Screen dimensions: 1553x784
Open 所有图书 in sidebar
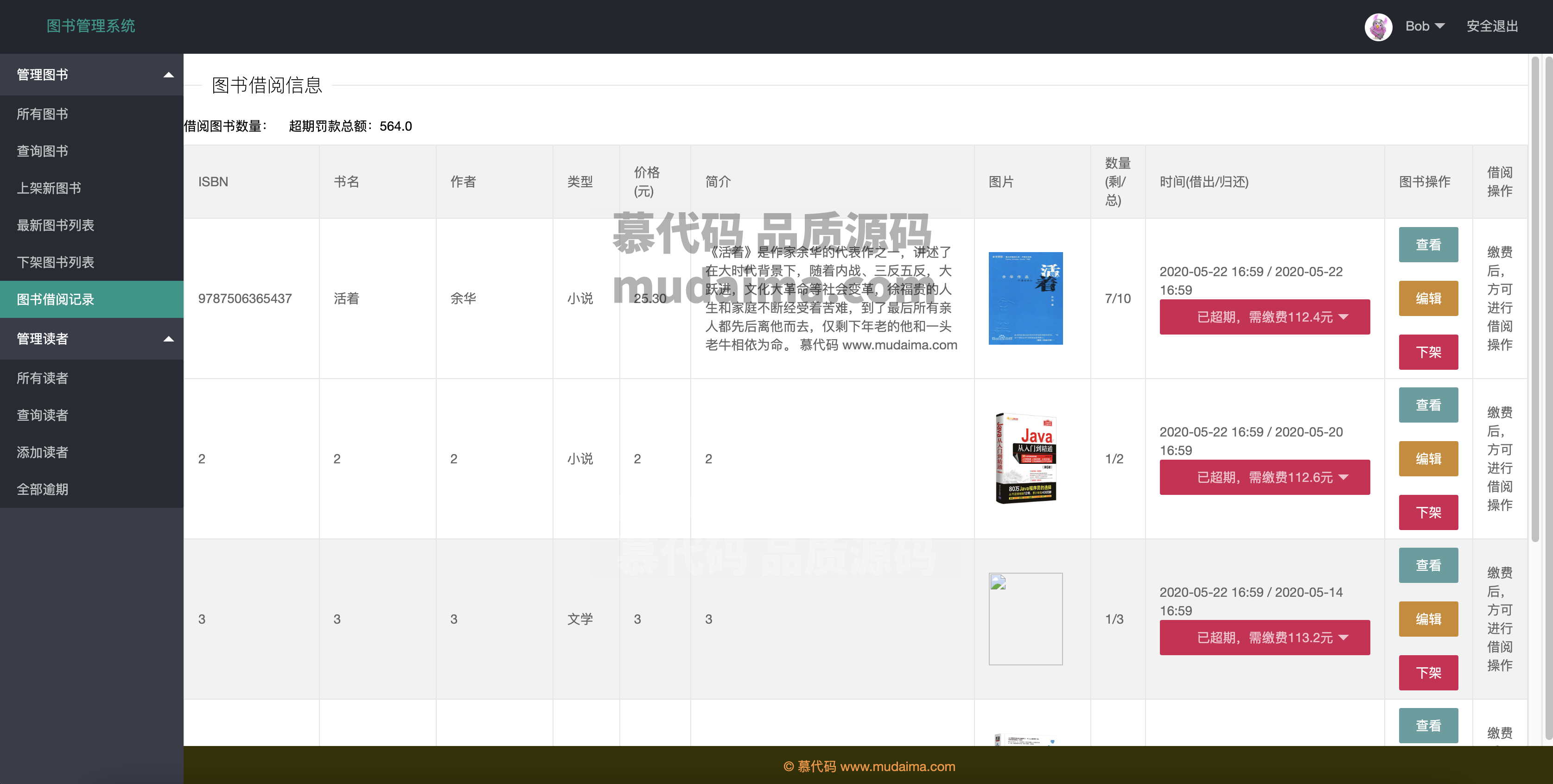click(x=92, y=114)
